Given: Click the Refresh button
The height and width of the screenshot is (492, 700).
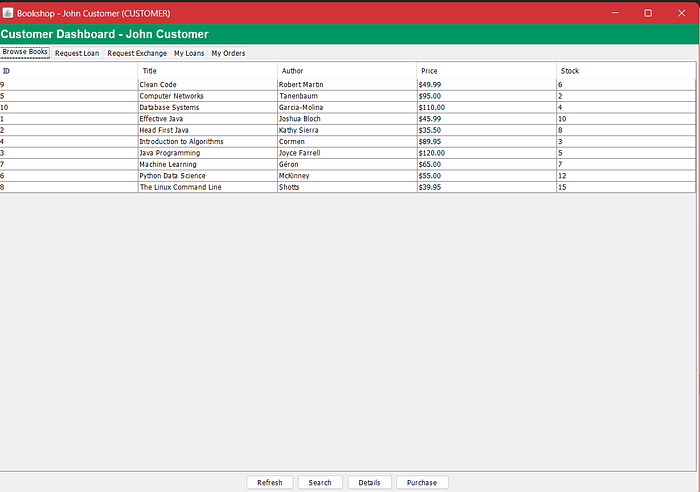Looking at the screenshot, I should [270, 482].
